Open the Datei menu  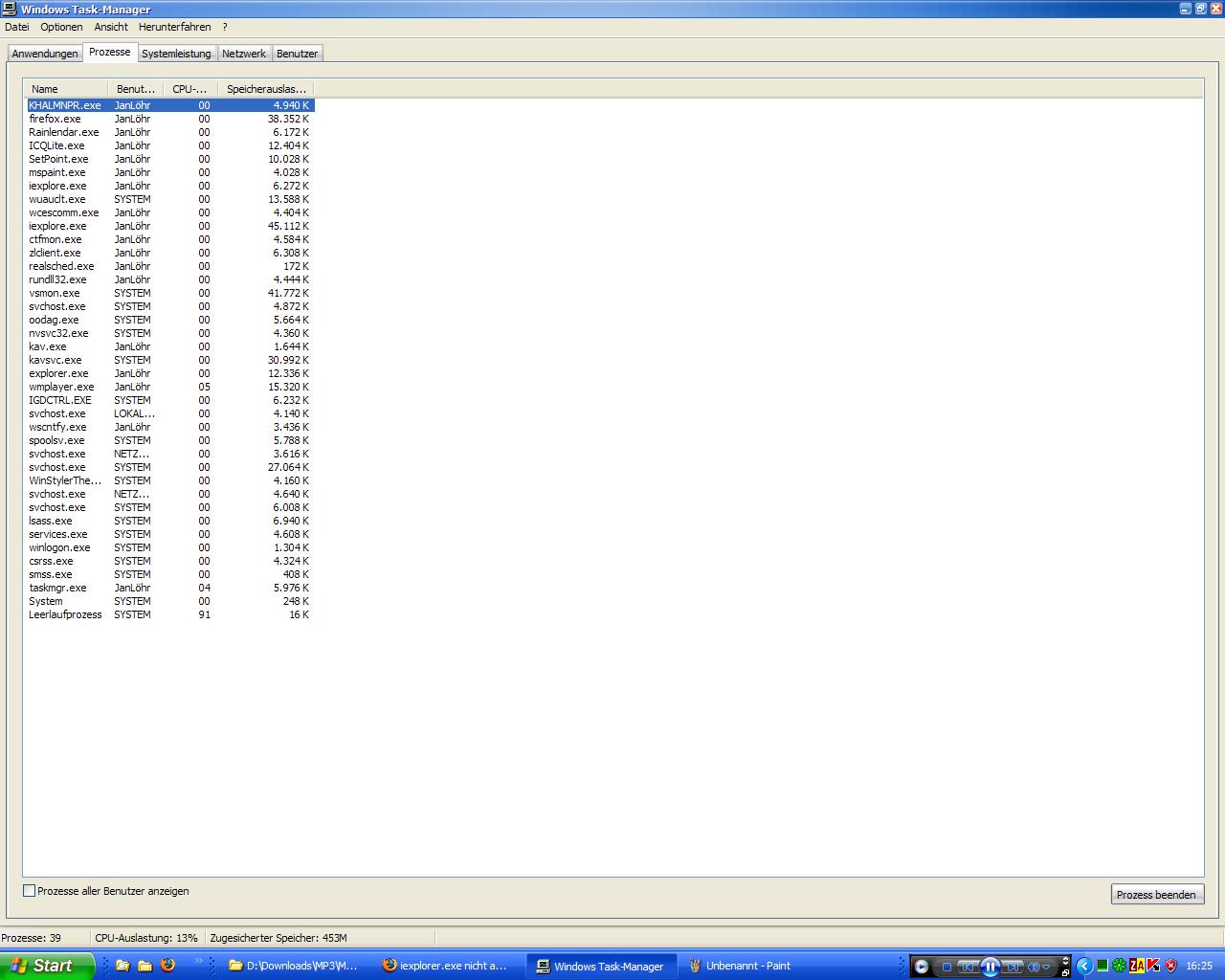(x=17, y=27)
